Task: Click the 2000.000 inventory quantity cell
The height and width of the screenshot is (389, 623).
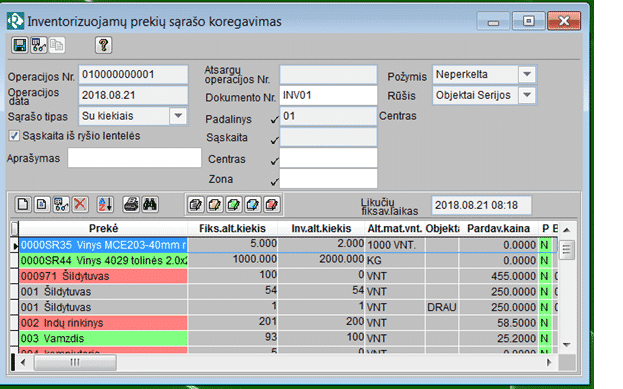Action: tap(321, 261)
